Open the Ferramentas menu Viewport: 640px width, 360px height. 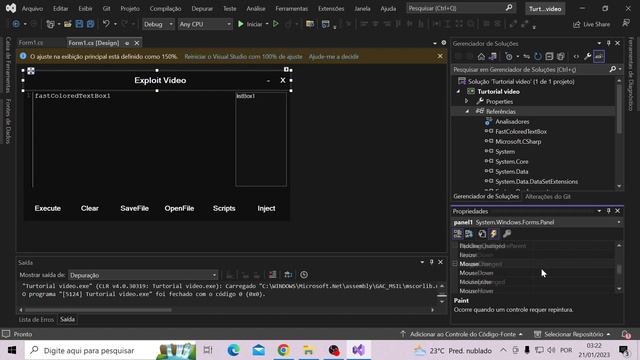291,9
